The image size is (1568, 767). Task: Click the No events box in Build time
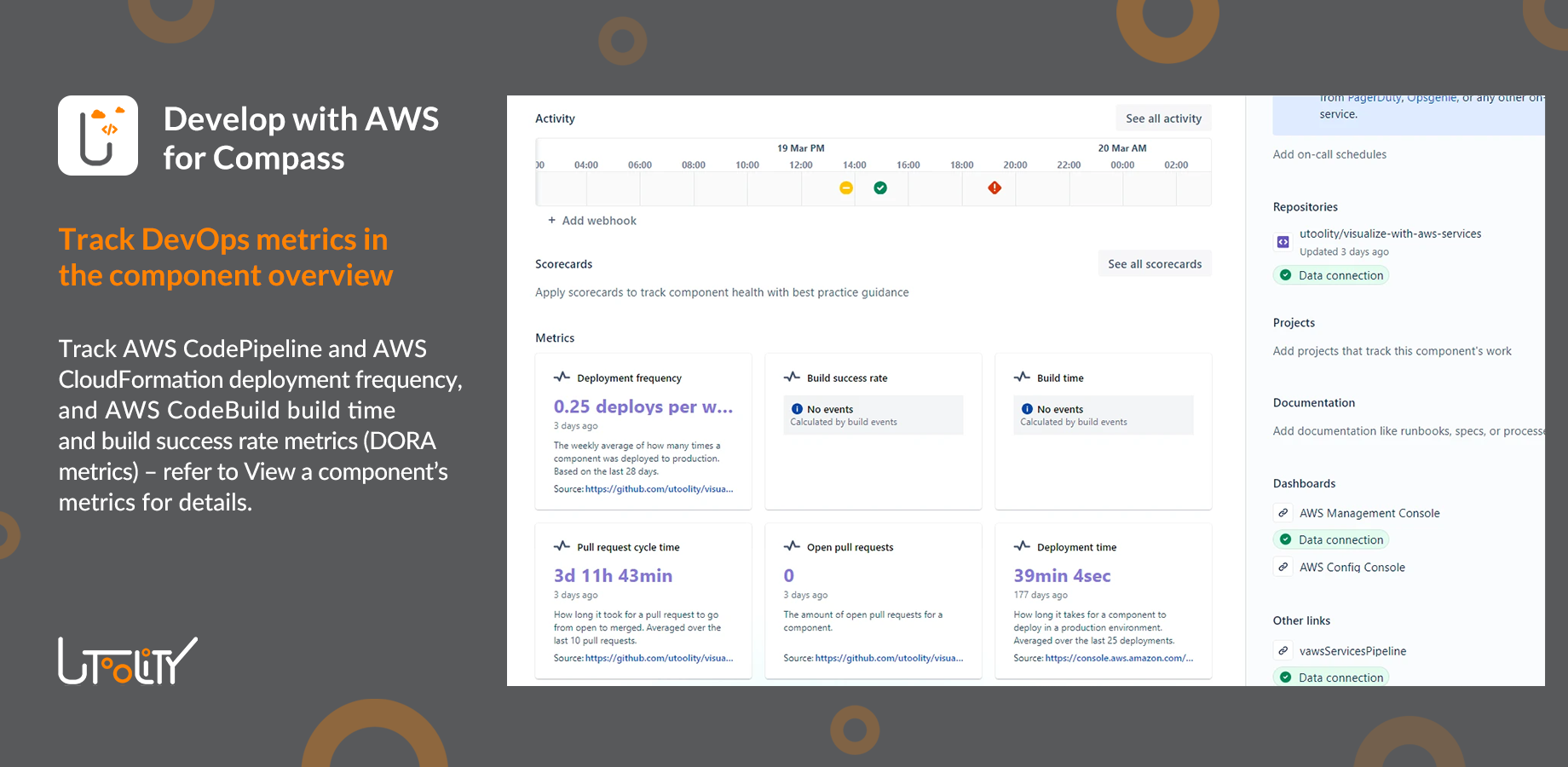(x=1104, y=415)
